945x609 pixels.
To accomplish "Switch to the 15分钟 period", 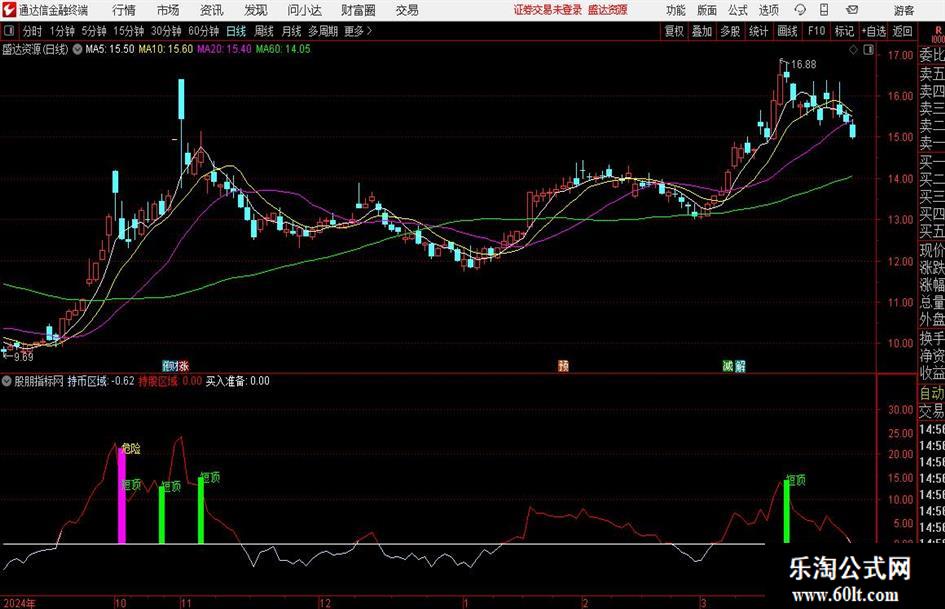I will 128,31.
